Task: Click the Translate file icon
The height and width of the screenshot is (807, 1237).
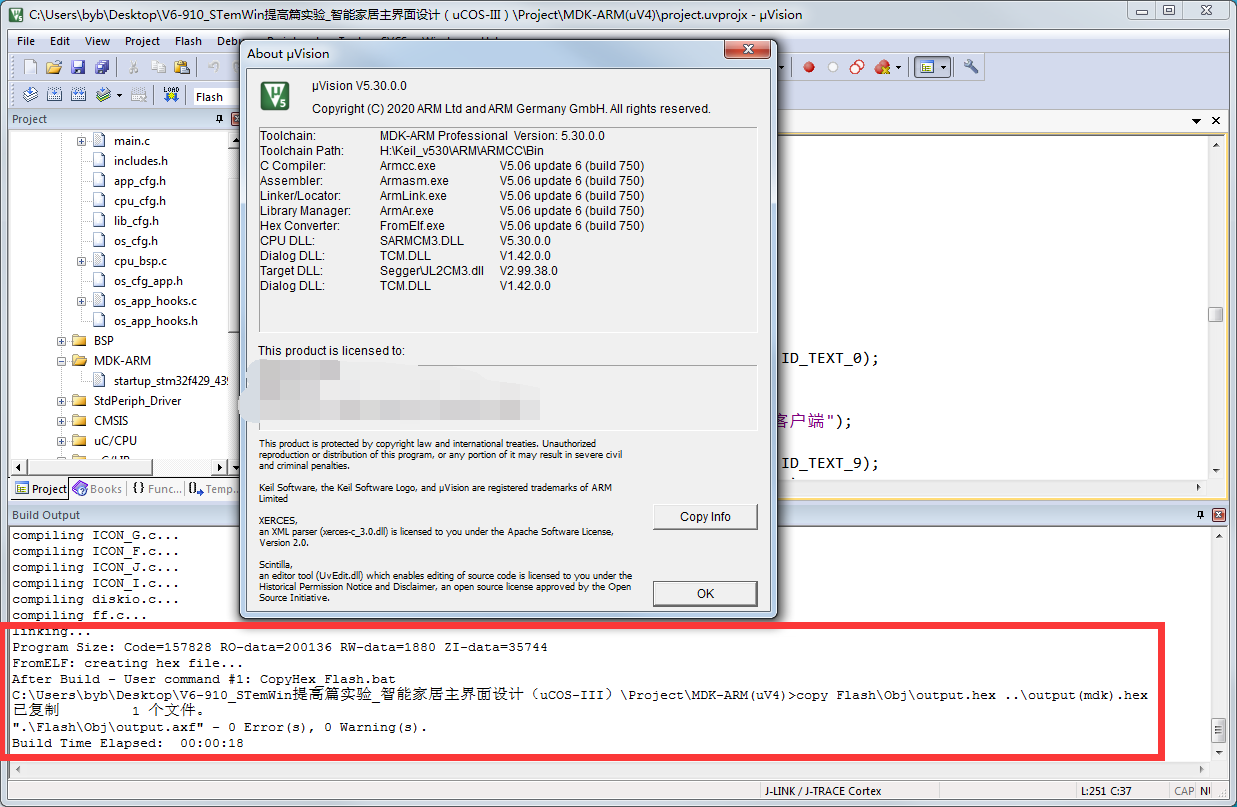Action: (30, 96)
